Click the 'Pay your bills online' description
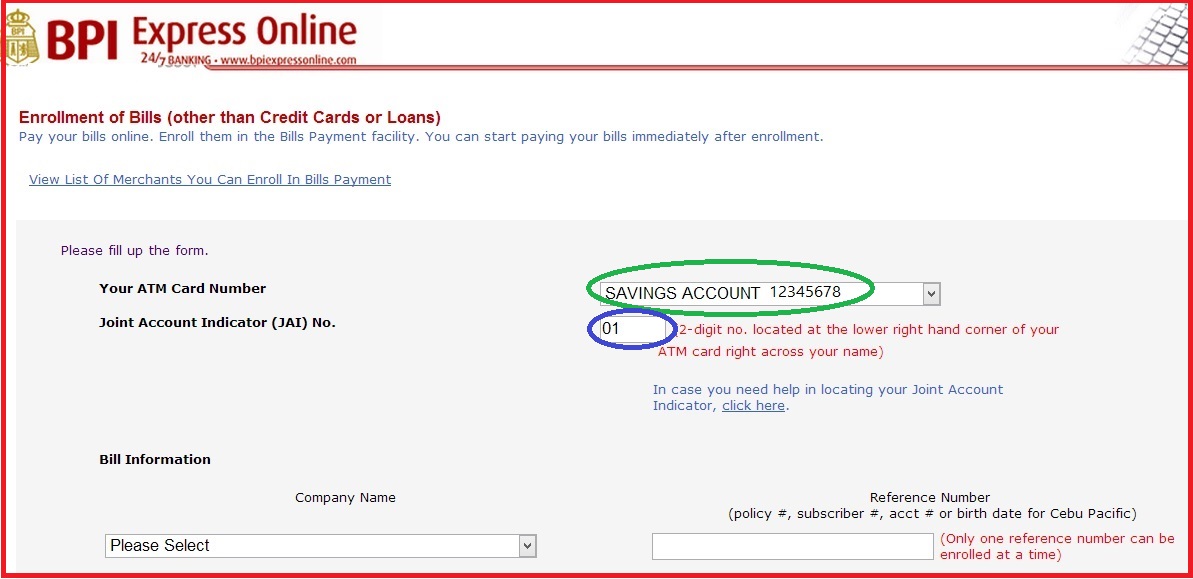Viewport: 1193px width, 579px height. click(x=421, y=137)
